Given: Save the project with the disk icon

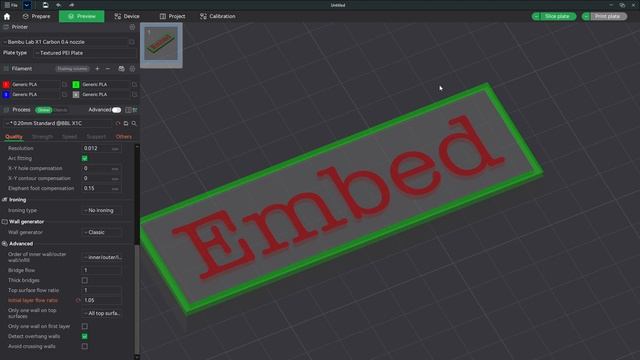Looking at the screenshot, I should 45,5.
